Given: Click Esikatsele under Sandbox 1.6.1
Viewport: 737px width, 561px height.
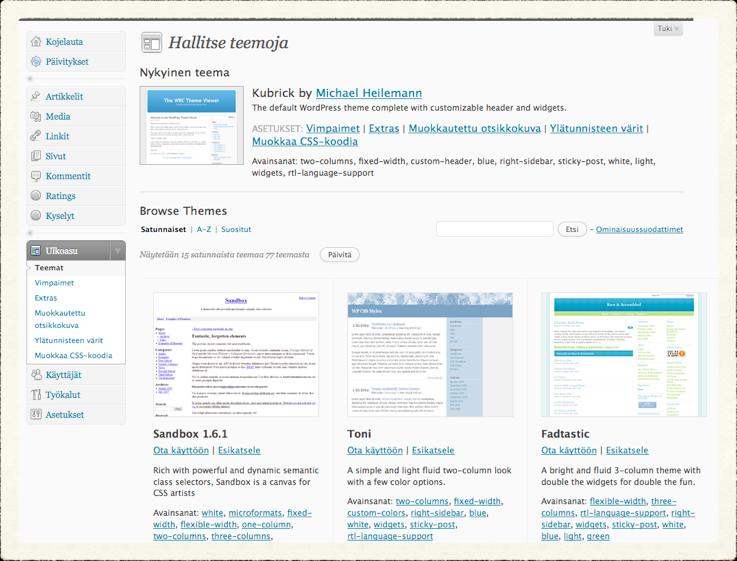Looking at the screenshot, I should (x=239, y=450).
